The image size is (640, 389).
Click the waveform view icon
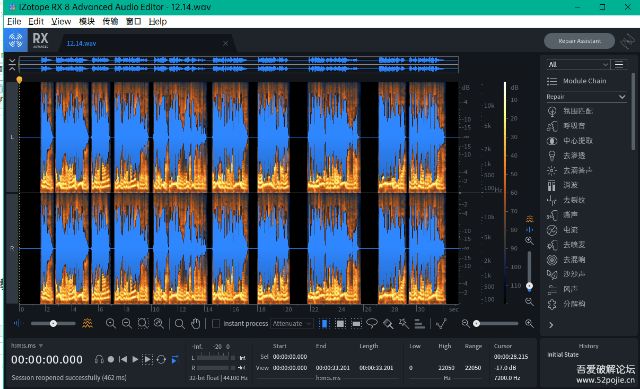tap(17, 323)
